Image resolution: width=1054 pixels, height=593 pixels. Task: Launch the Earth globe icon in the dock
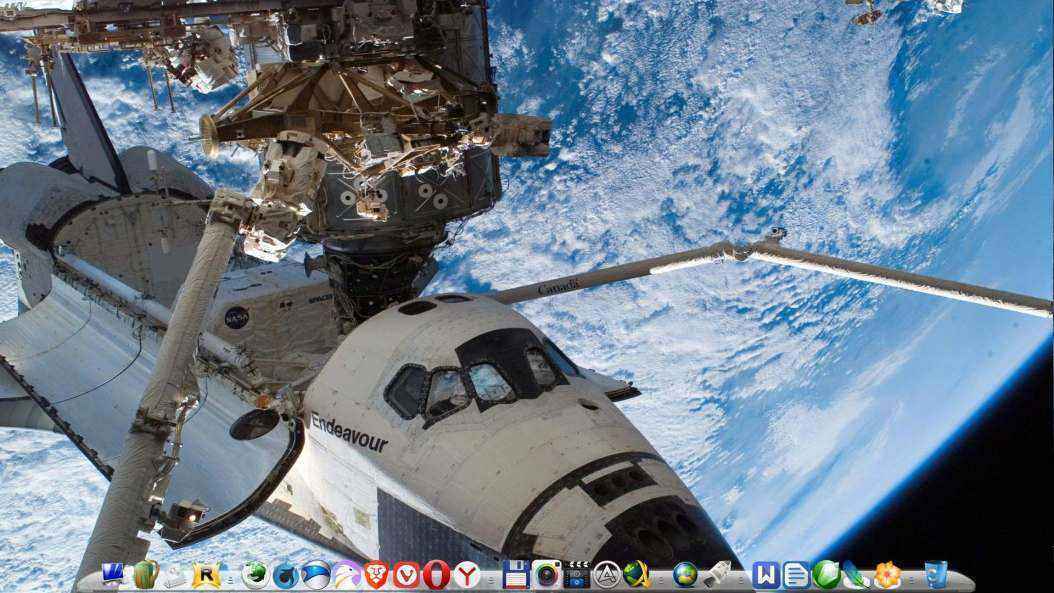point(685,576)
